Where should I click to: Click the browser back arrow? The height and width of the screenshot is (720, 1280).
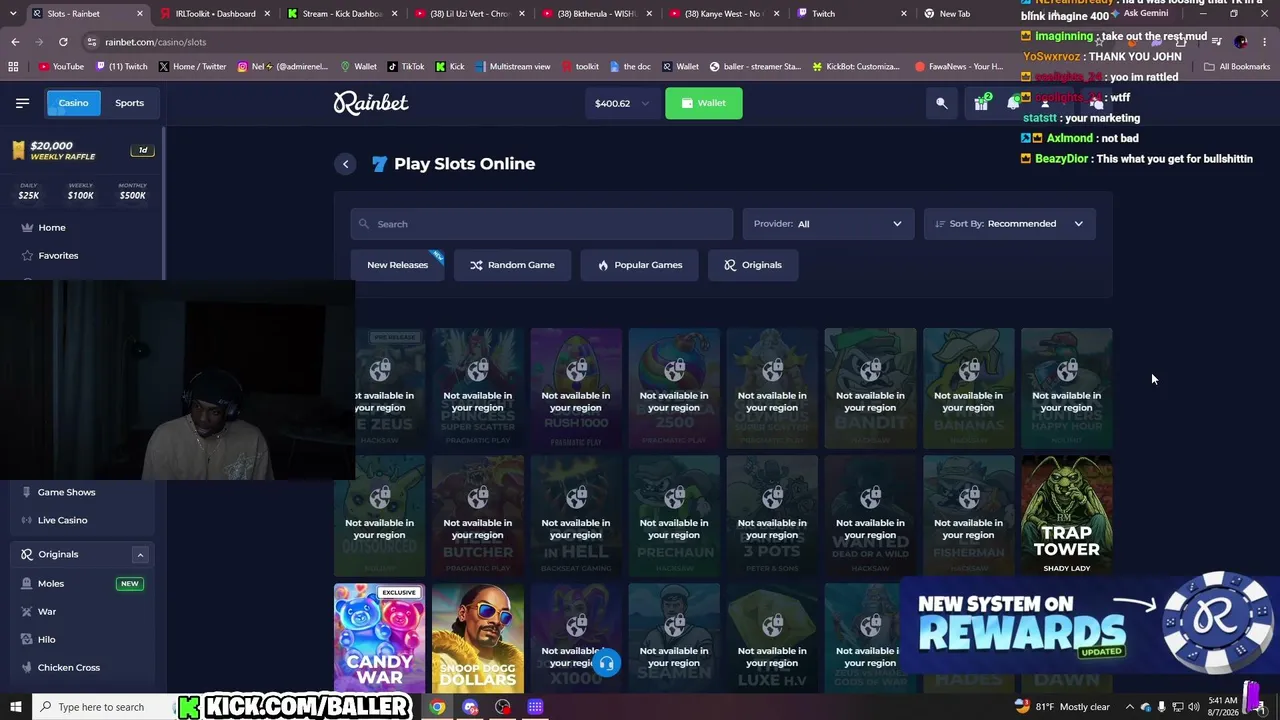tap(15, 42)
